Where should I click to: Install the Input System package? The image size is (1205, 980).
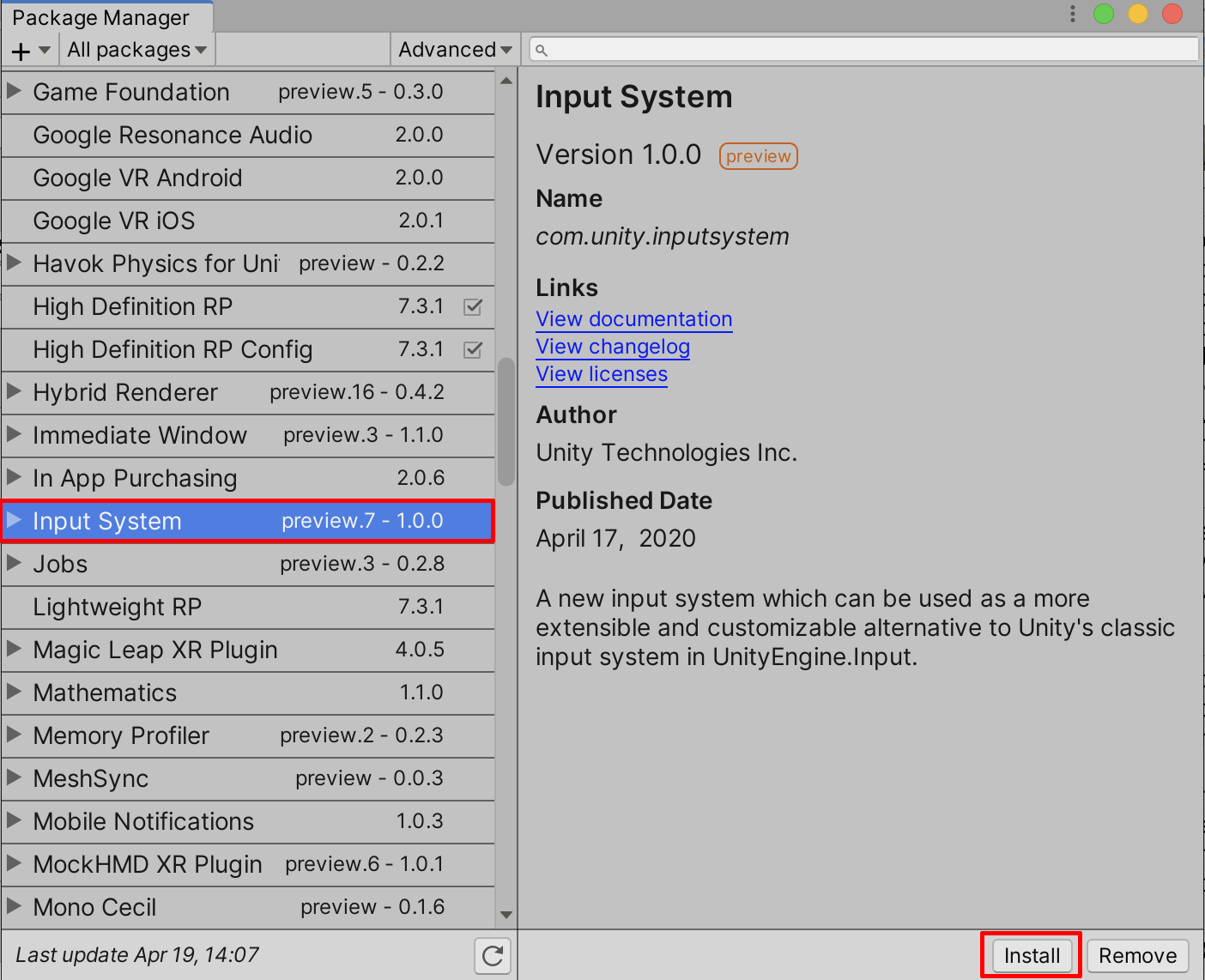click(x=1031, y=955)
